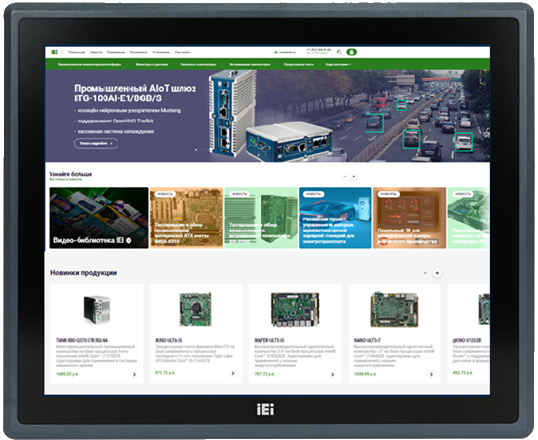
Task: Click the IEI logo in the site header
Action: 54,52
